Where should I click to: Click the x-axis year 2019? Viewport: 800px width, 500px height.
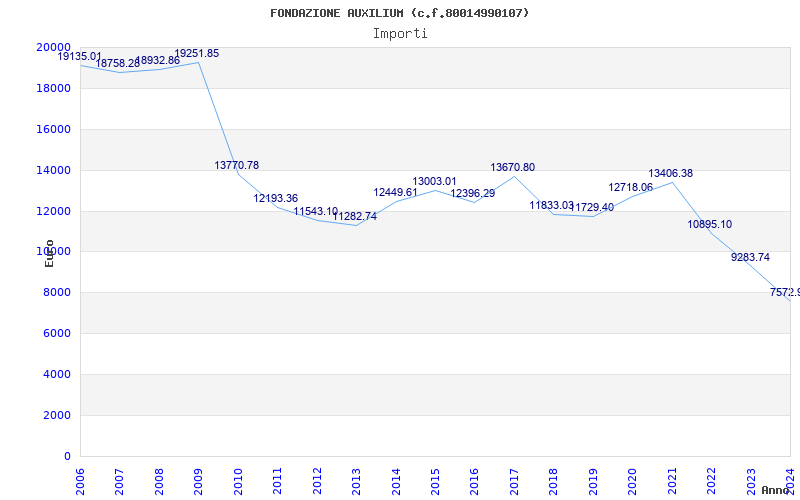(x=593, y=481)
